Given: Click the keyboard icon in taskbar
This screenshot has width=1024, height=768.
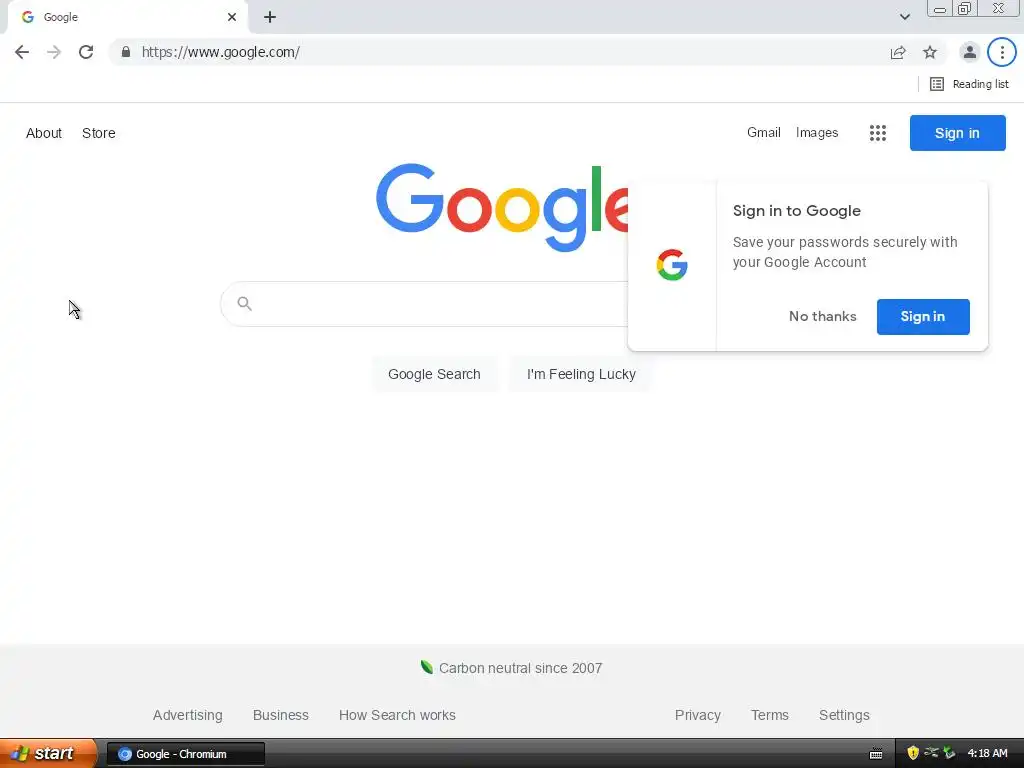Looking at the screenshot, I should 876,754.
